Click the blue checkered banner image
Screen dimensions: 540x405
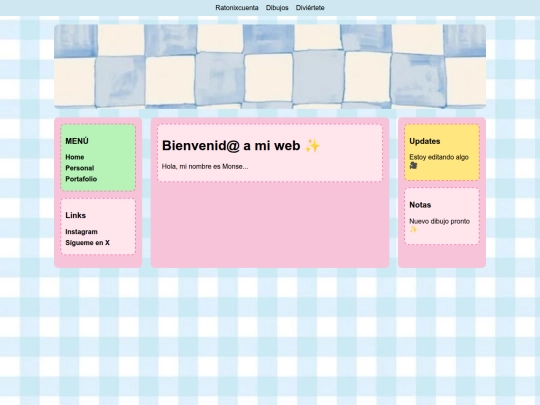pyautogui.click(x=270, y=66)
